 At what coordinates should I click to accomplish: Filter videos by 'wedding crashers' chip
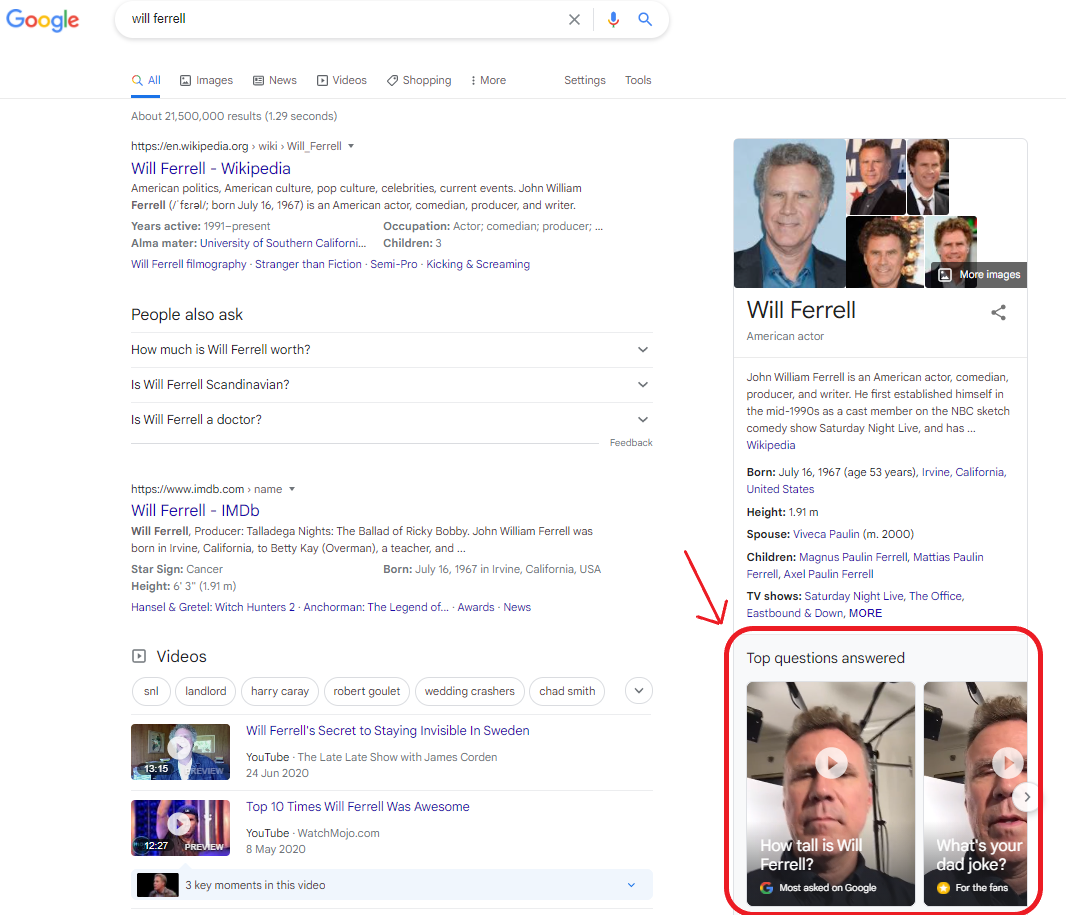tap(470, 691)
